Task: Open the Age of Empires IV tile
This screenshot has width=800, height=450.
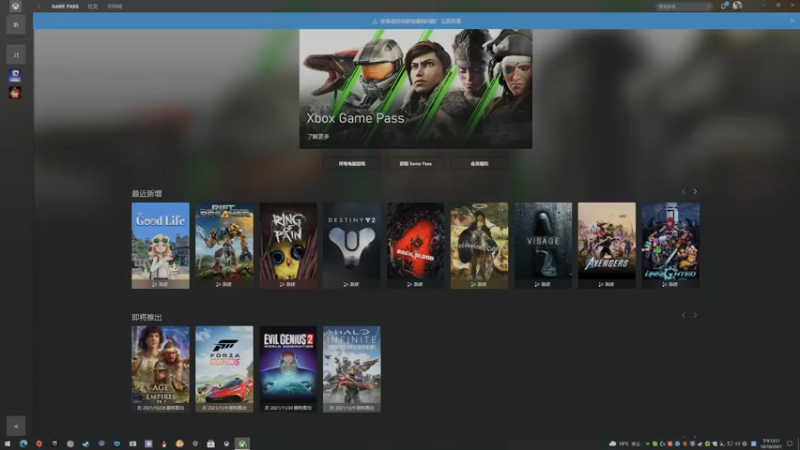Action: 160,369
